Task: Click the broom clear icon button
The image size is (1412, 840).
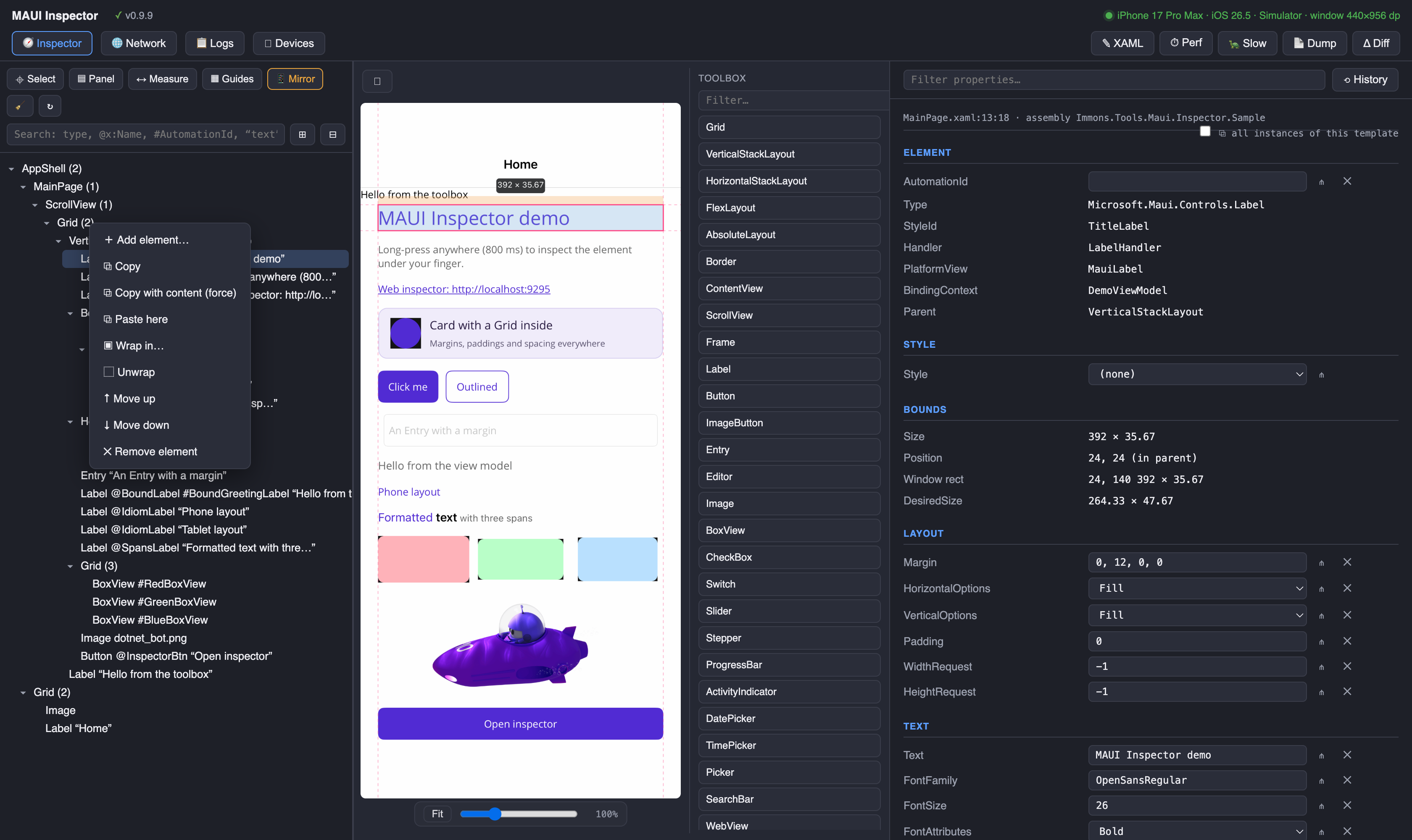Action: click(x=20, y=106)
